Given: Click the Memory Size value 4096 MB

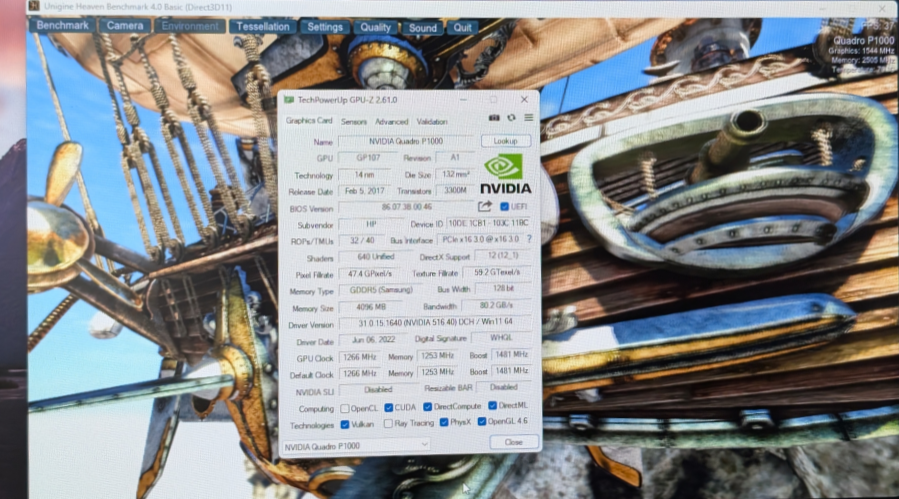Looking at the screenshot, I should [x=370, y=307].
